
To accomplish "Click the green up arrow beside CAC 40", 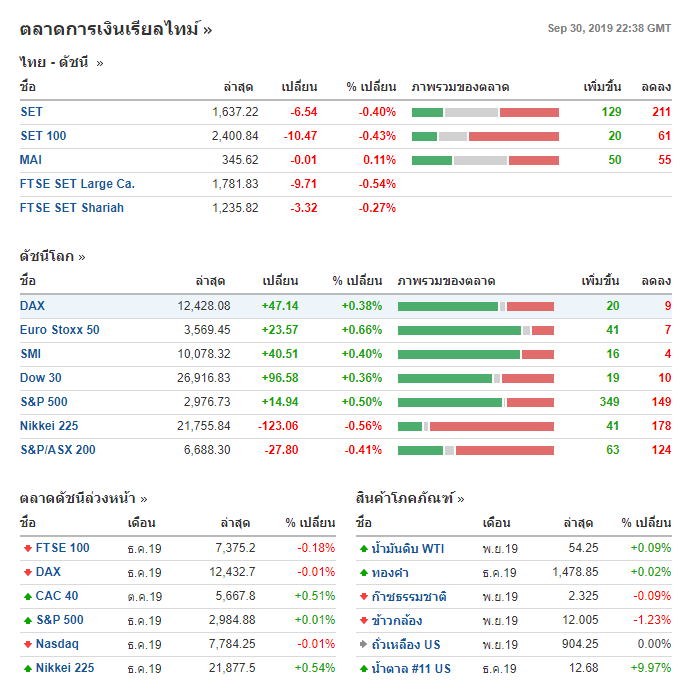I will click(x=27, y=596).
